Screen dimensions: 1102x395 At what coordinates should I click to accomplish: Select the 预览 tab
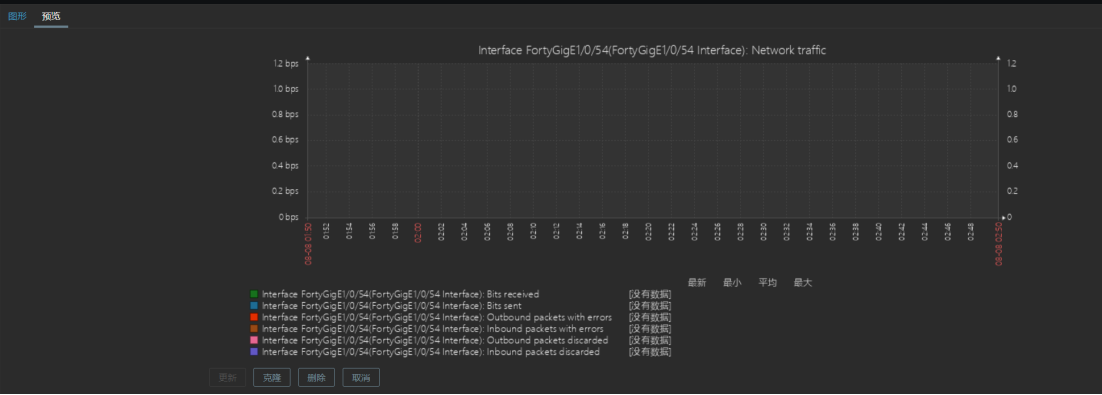51,15
